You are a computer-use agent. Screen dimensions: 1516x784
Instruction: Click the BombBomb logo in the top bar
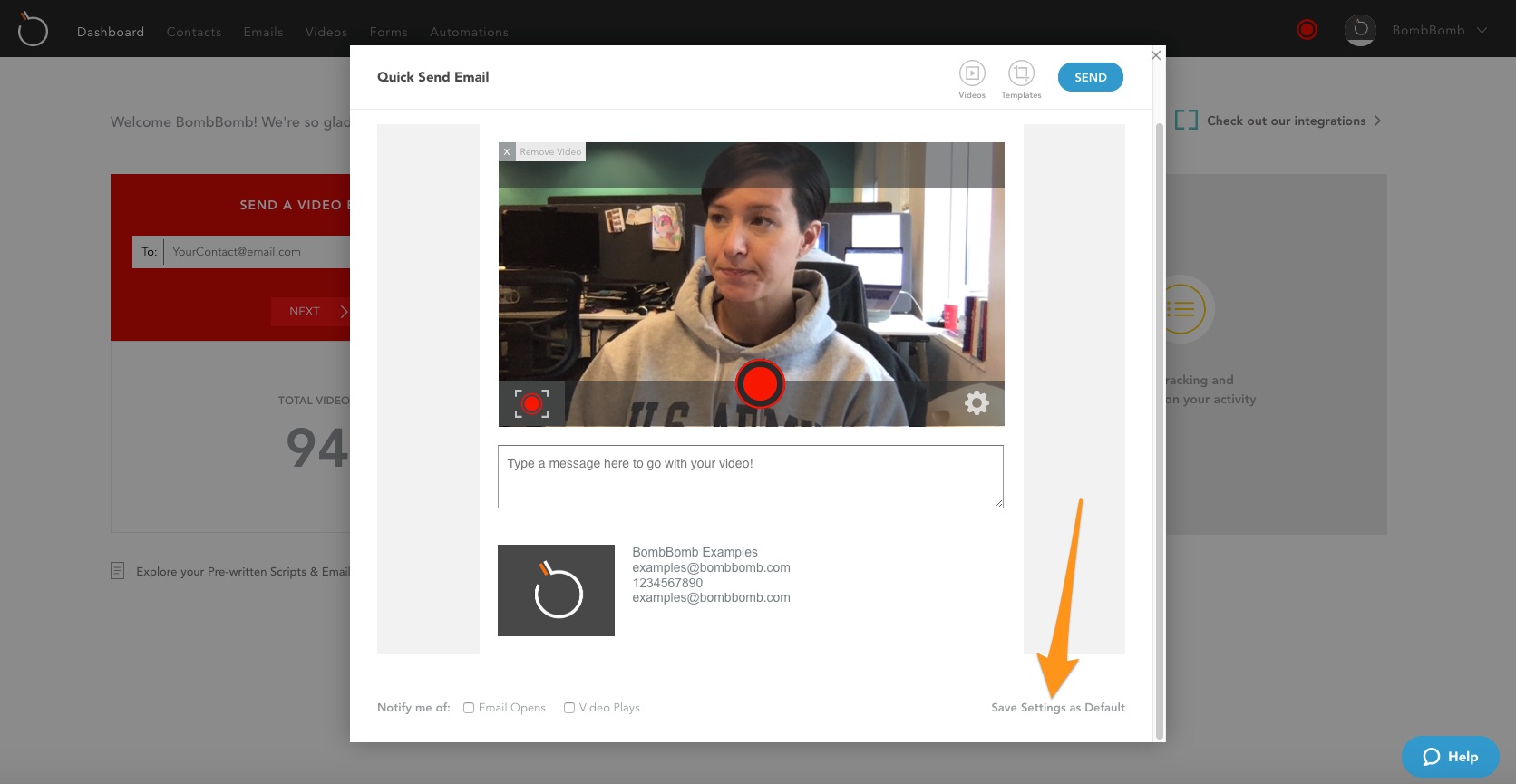pyautogui.click(x=33, y=29)
